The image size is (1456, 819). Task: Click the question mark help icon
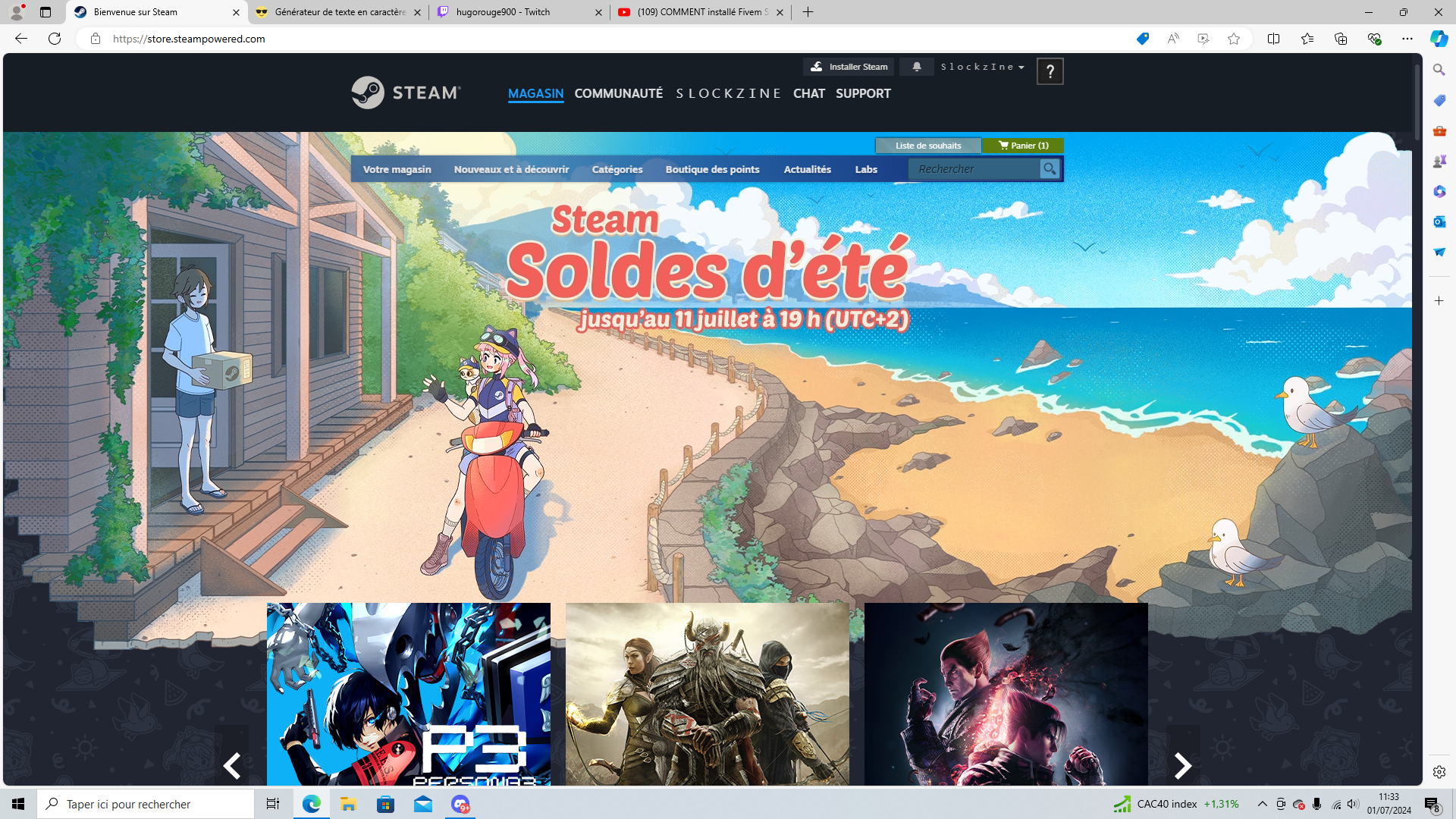pos(1050,71)
